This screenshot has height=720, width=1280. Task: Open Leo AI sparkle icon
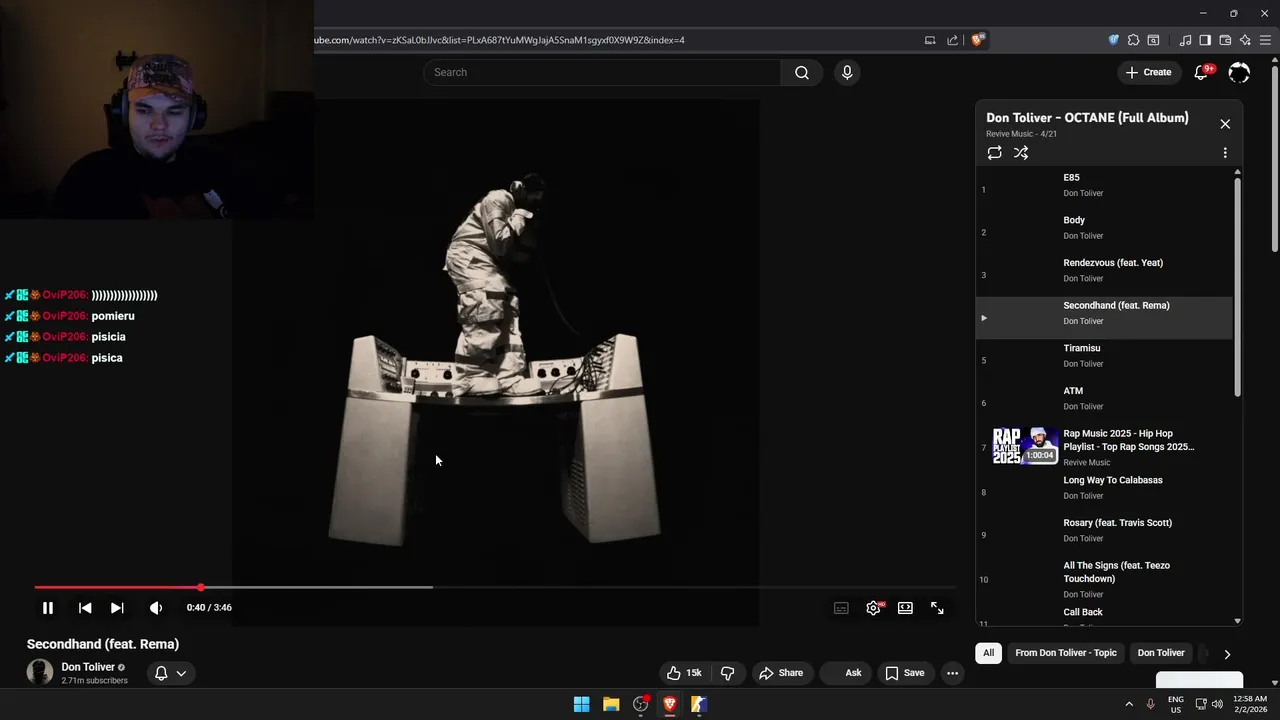click(x=1245, y=40)
